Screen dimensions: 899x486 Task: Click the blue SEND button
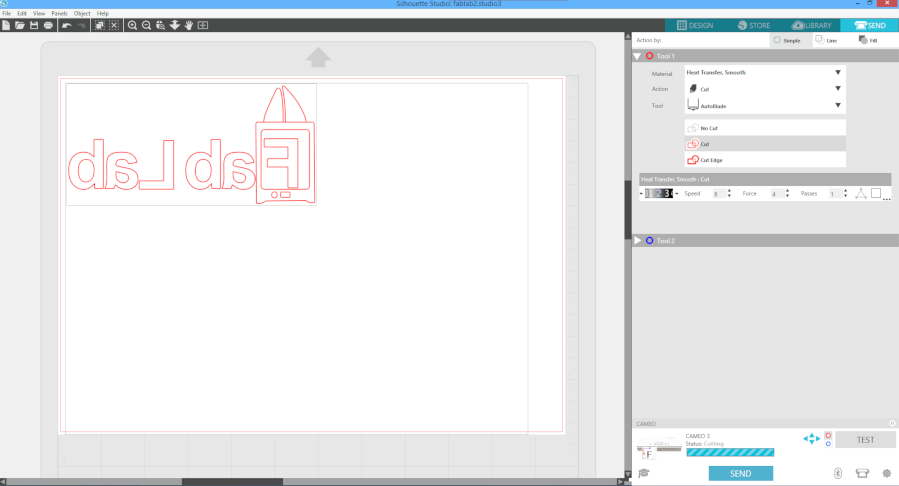(x=740, y=473)
